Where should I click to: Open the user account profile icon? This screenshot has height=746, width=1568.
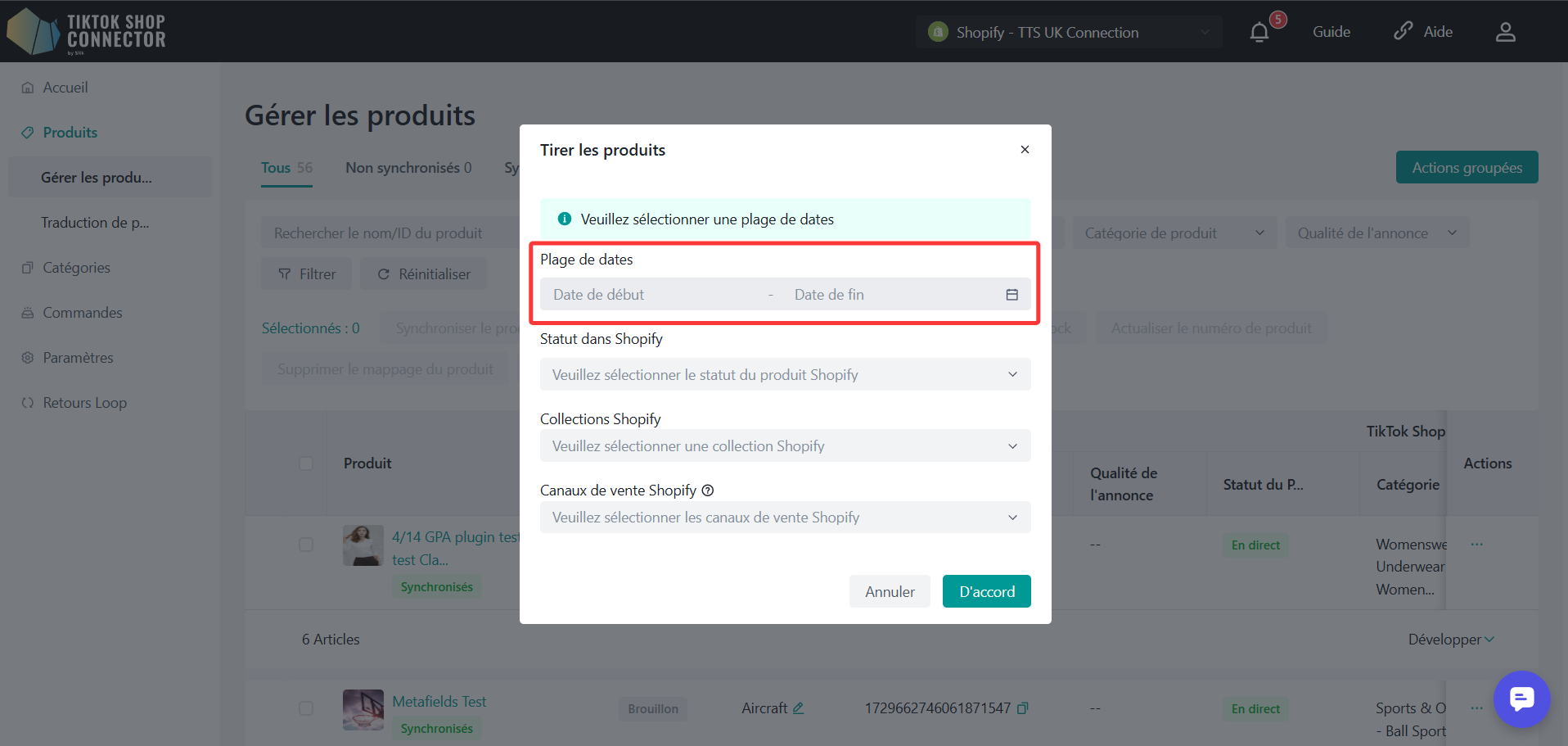1505,32
